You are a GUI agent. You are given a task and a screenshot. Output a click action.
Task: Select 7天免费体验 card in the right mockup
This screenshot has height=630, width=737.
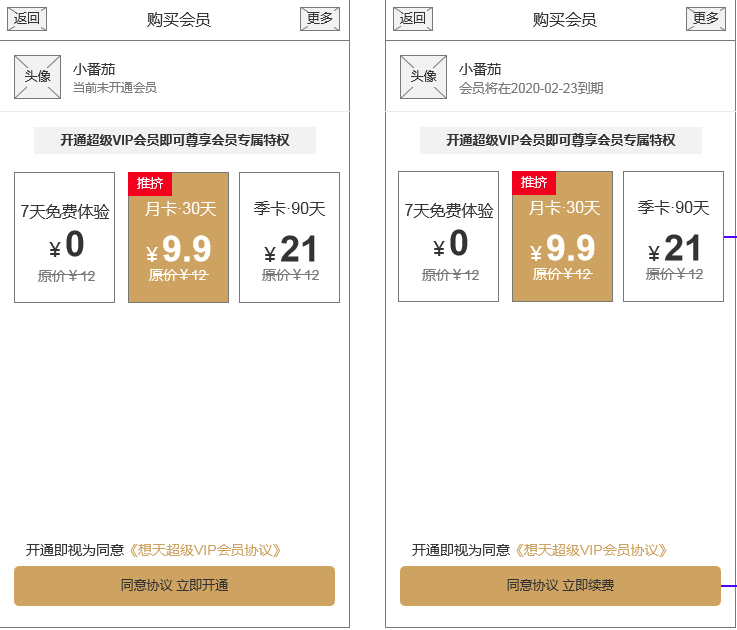pyautogui.click(x=448, y=236)
